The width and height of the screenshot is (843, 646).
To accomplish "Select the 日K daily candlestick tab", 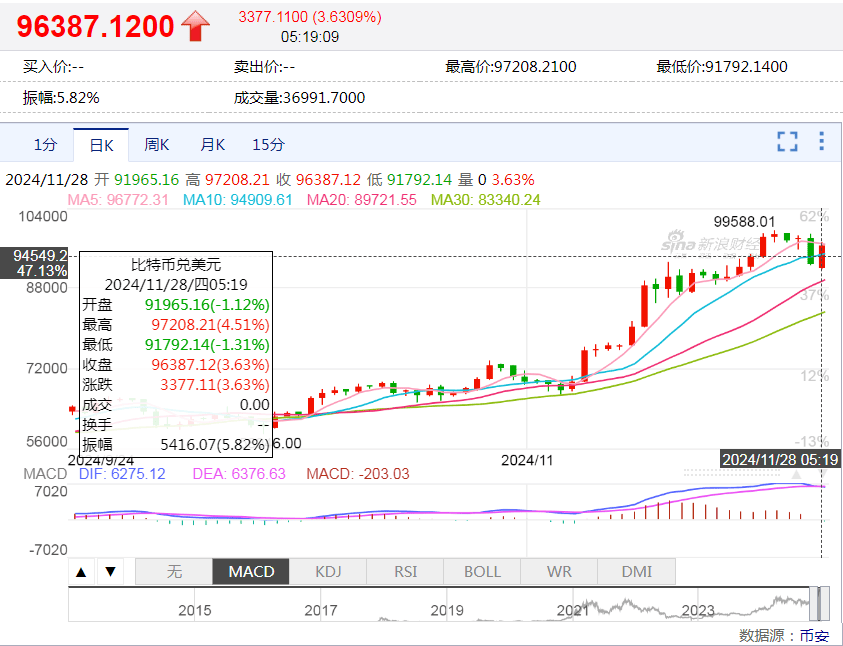I will tap(102, 145).
